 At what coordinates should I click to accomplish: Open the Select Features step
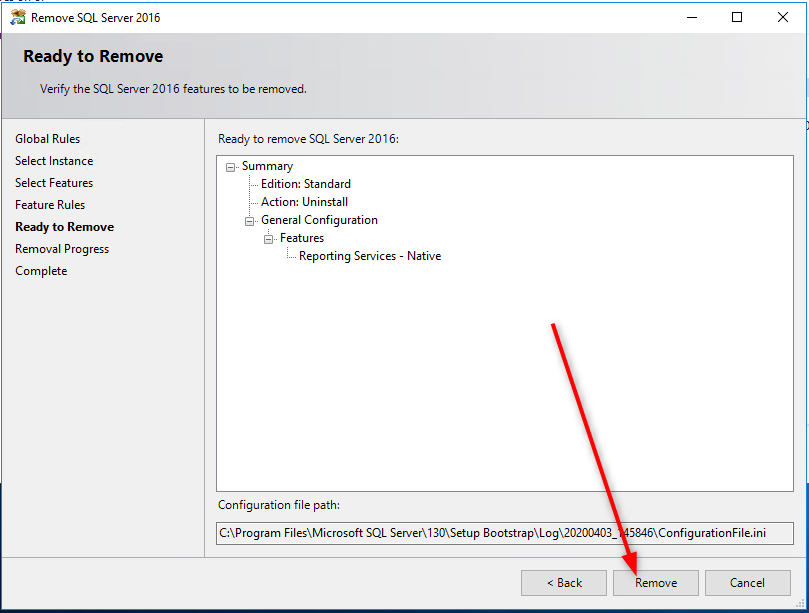pyautogui.click(x=54, y=182)
